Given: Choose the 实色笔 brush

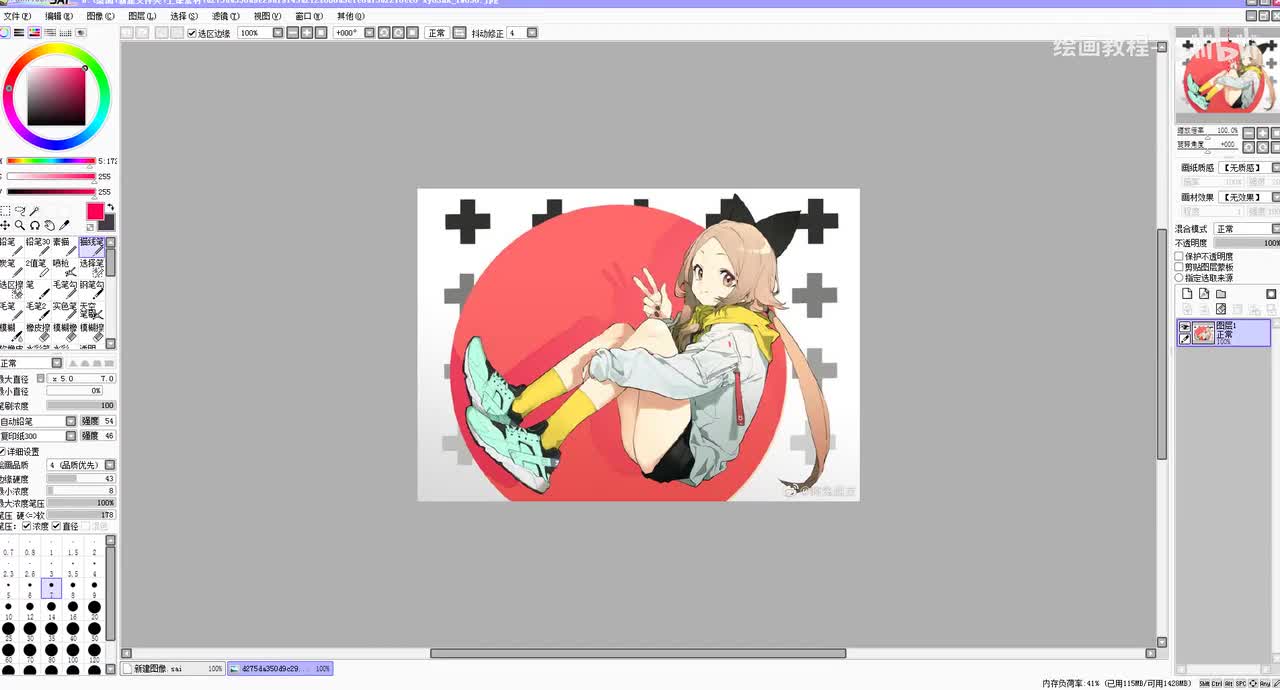Looking at the screenshot, I should tap(64, 311).
